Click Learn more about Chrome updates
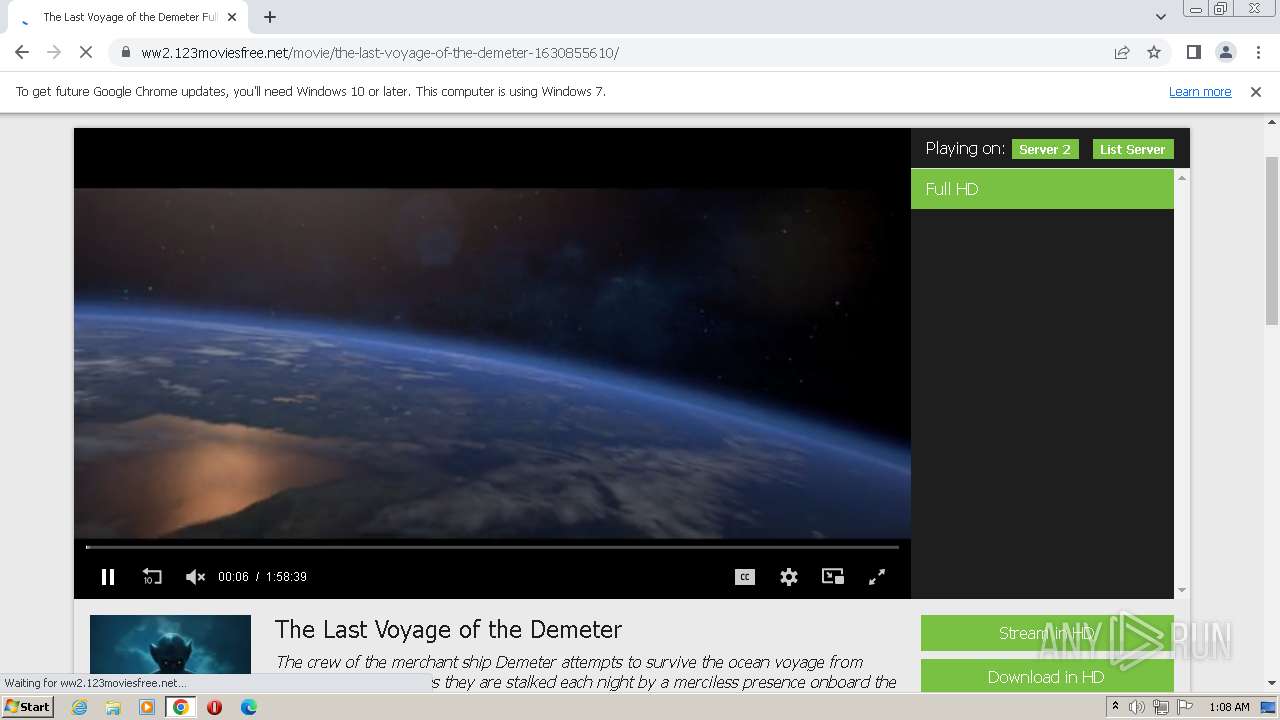This screenshot has height=720, width=1280. coord(1200,92)
